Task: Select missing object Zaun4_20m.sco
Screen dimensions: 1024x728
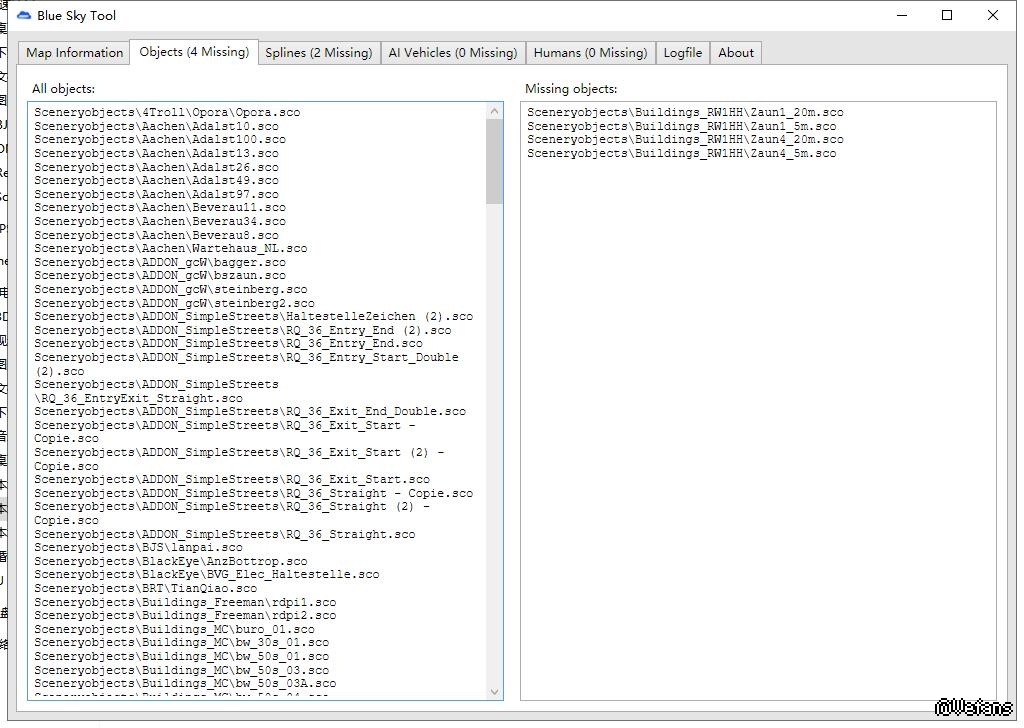Action: [x=685, y=140]
